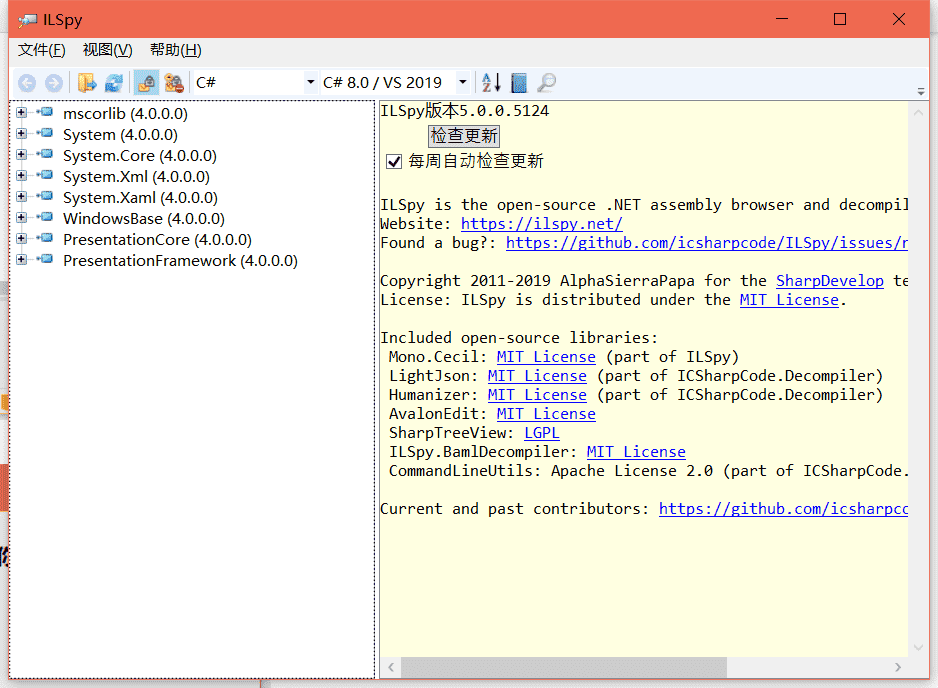
Task: Expand the System (4.0.0.0) node
Action: 22,133
